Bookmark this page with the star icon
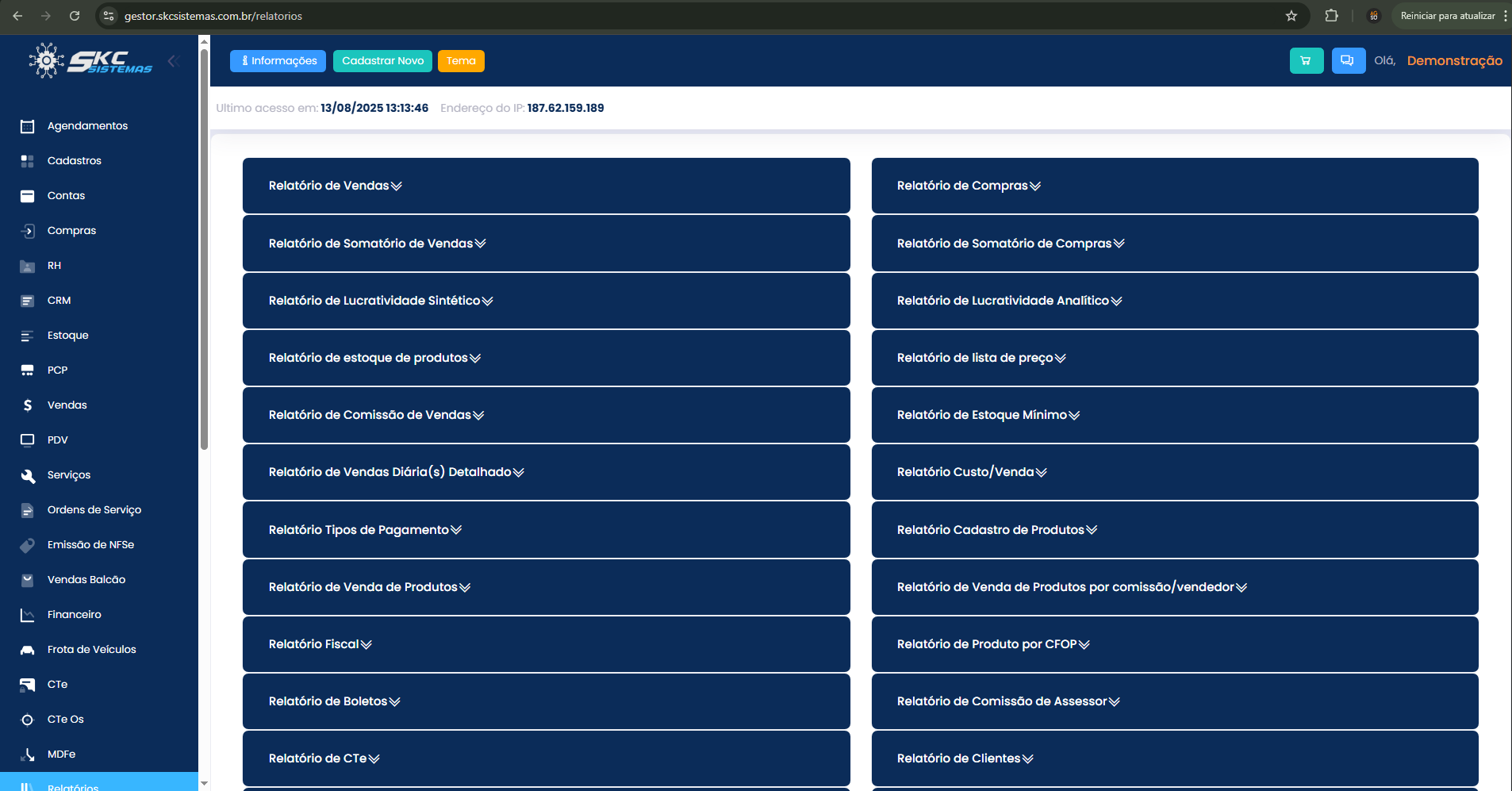The image size is (1512, 791). [1291, 16]
